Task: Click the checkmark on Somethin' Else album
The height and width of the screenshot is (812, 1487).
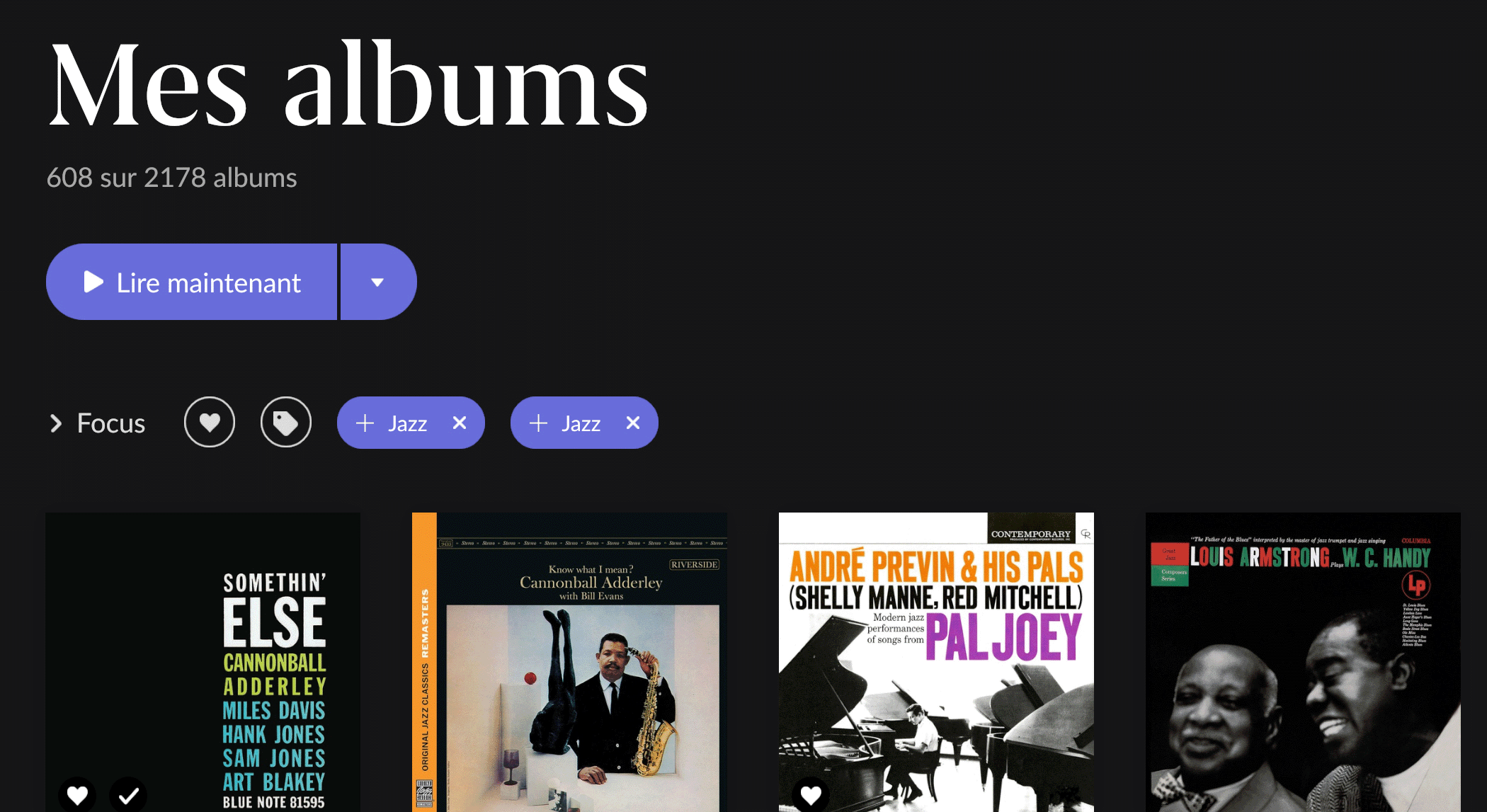Action: [x=128, y=796]
